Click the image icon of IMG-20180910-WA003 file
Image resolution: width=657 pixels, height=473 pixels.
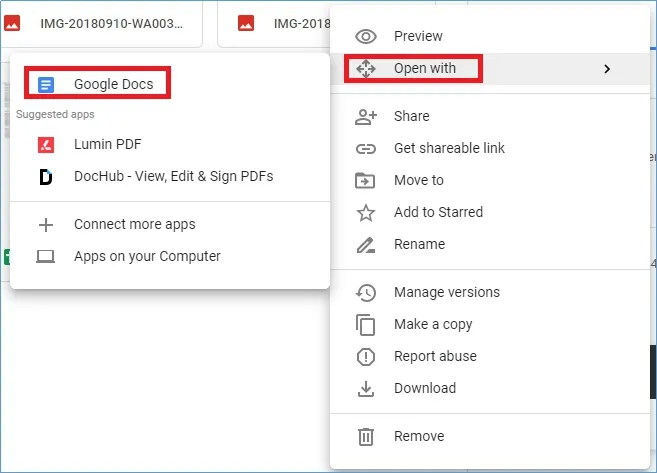[12, 23]
